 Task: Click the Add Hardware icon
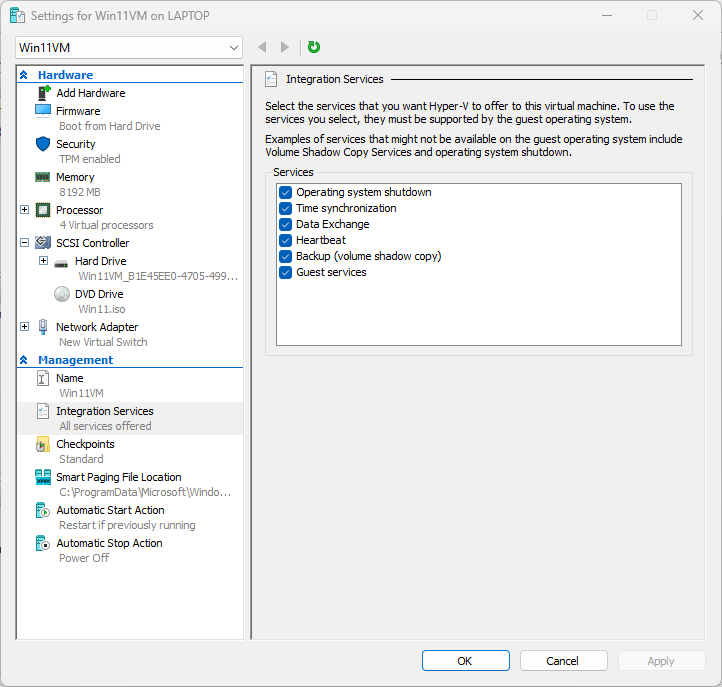pyautogui.click(x=43, y=93)
